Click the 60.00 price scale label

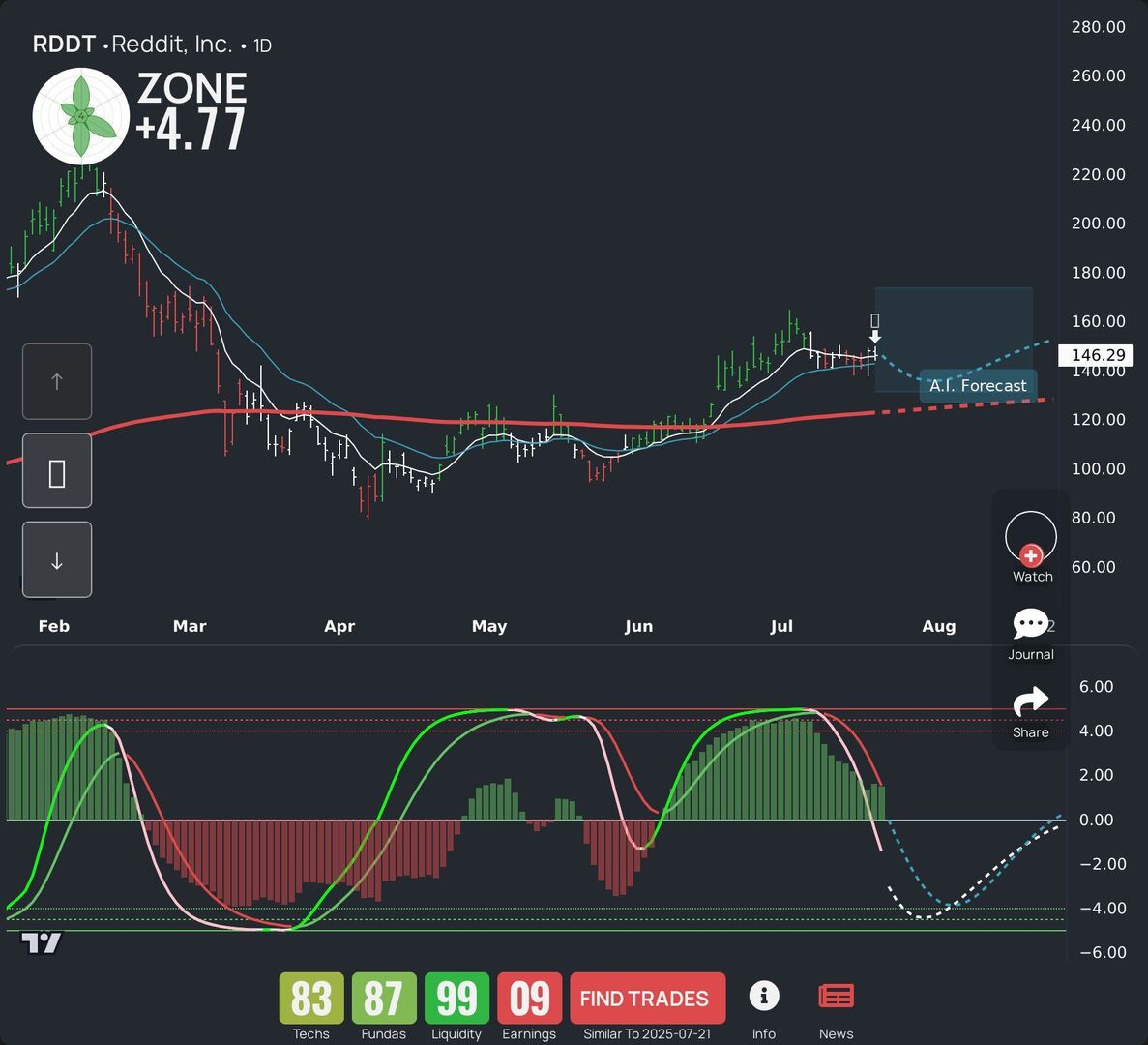click(1093, 567)
